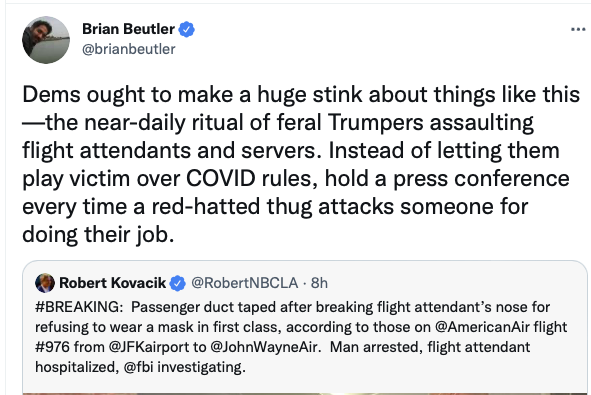Open Brian Beutler's display name link
Viewport: 591px width, 395px height.
coord(128,29)
